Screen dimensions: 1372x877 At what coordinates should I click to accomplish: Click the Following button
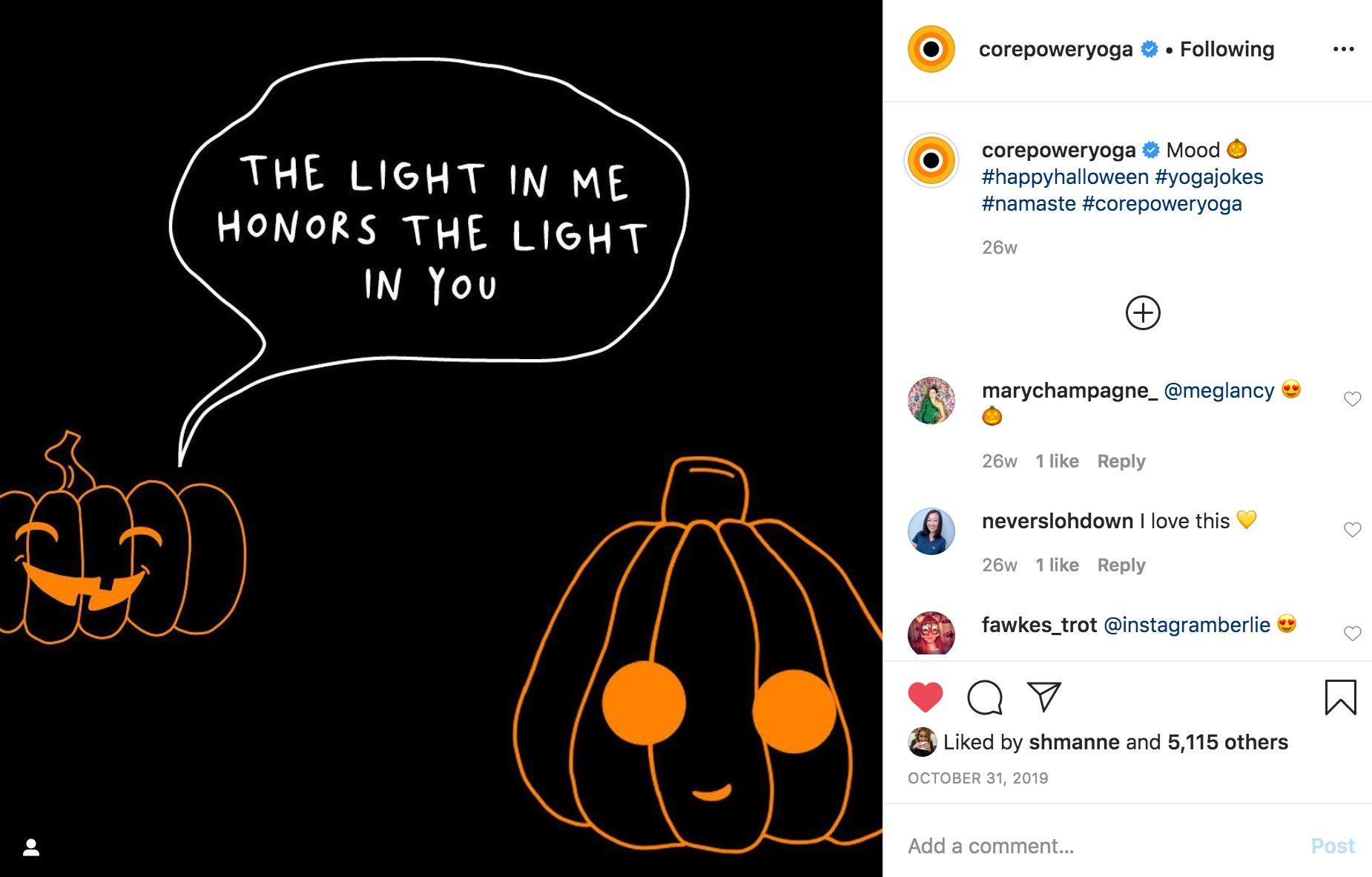pos(1227,50)
